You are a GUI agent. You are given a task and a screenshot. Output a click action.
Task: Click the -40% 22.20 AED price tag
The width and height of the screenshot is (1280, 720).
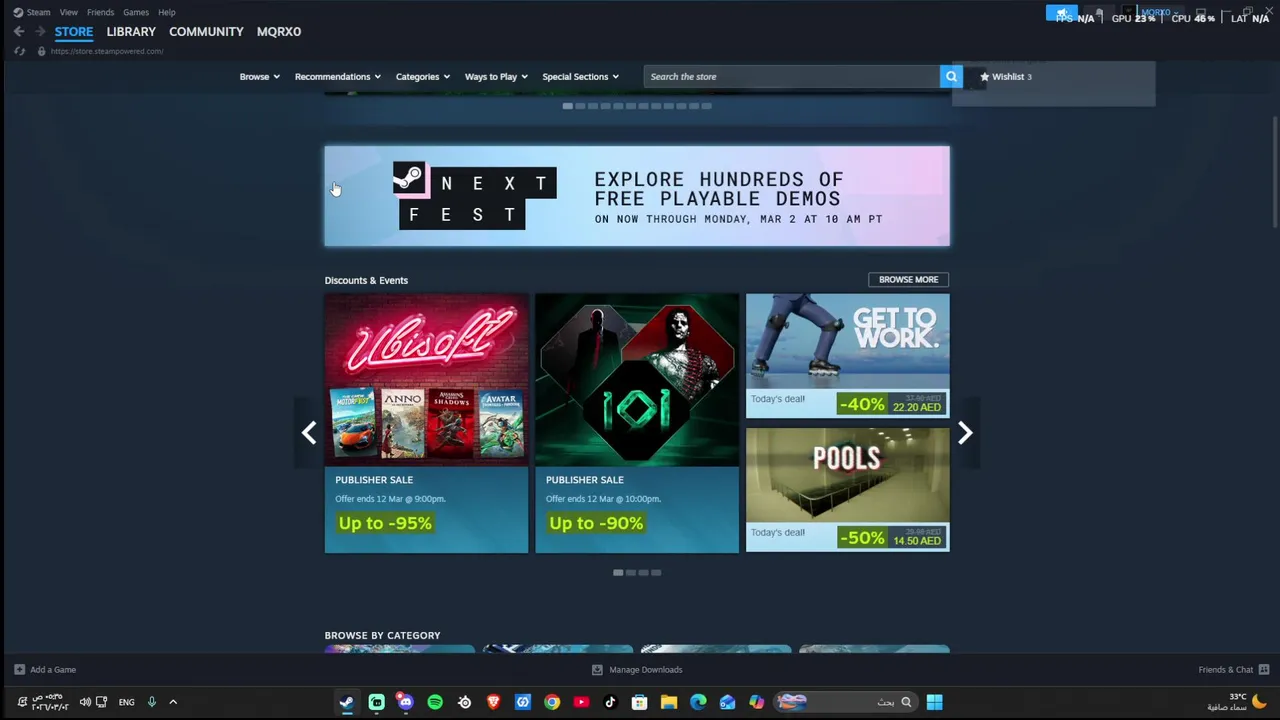891,404
